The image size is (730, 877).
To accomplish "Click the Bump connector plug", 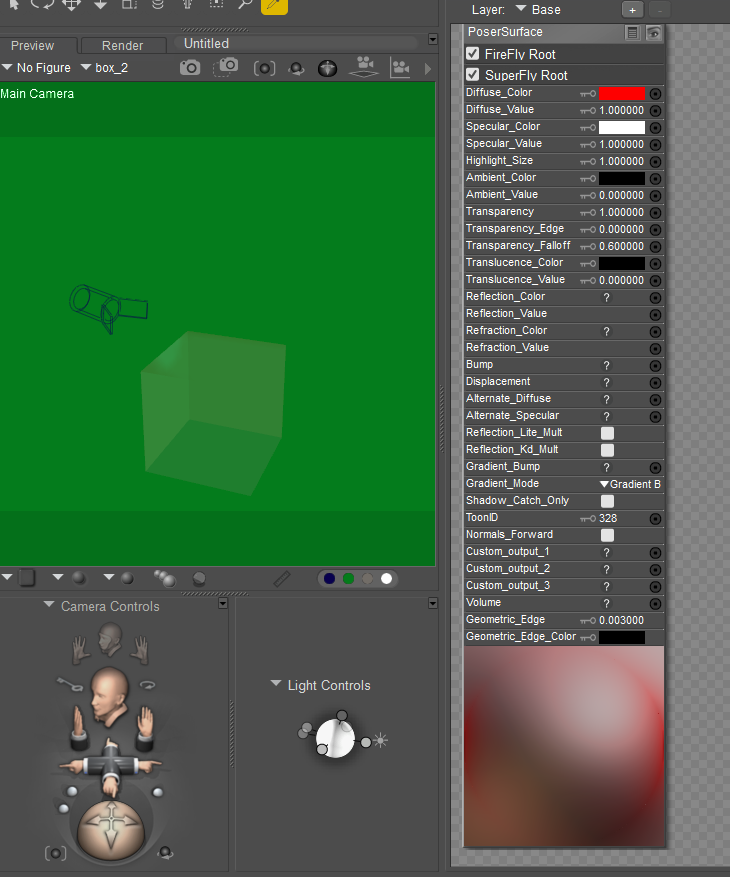I will (656, 366).
